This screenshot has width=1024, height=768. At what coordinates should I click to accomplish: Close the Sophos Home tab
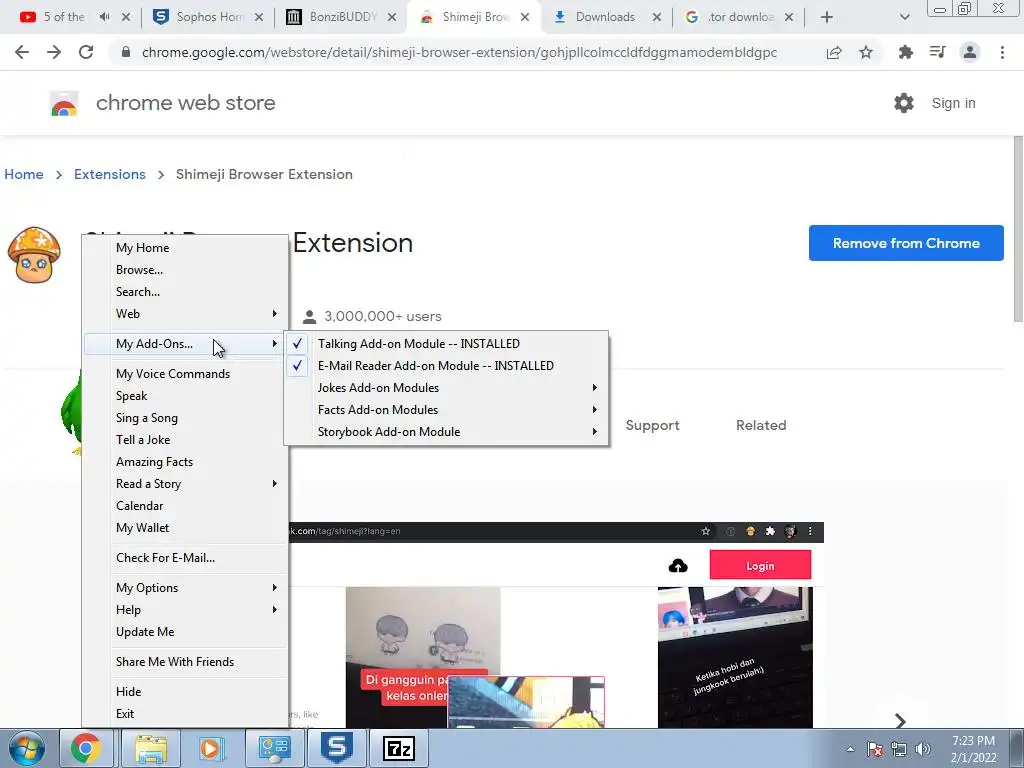click(259, 17)
